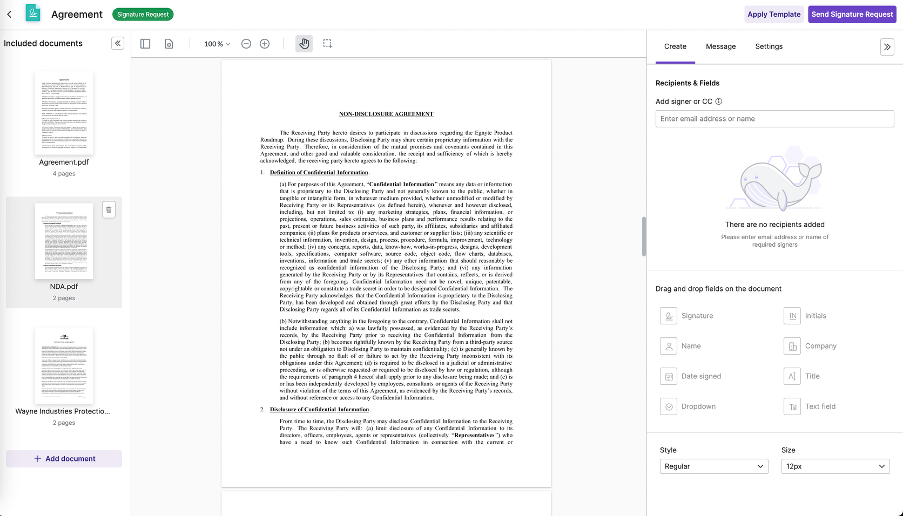
Task: Click the Add document button
Action: 64,458
